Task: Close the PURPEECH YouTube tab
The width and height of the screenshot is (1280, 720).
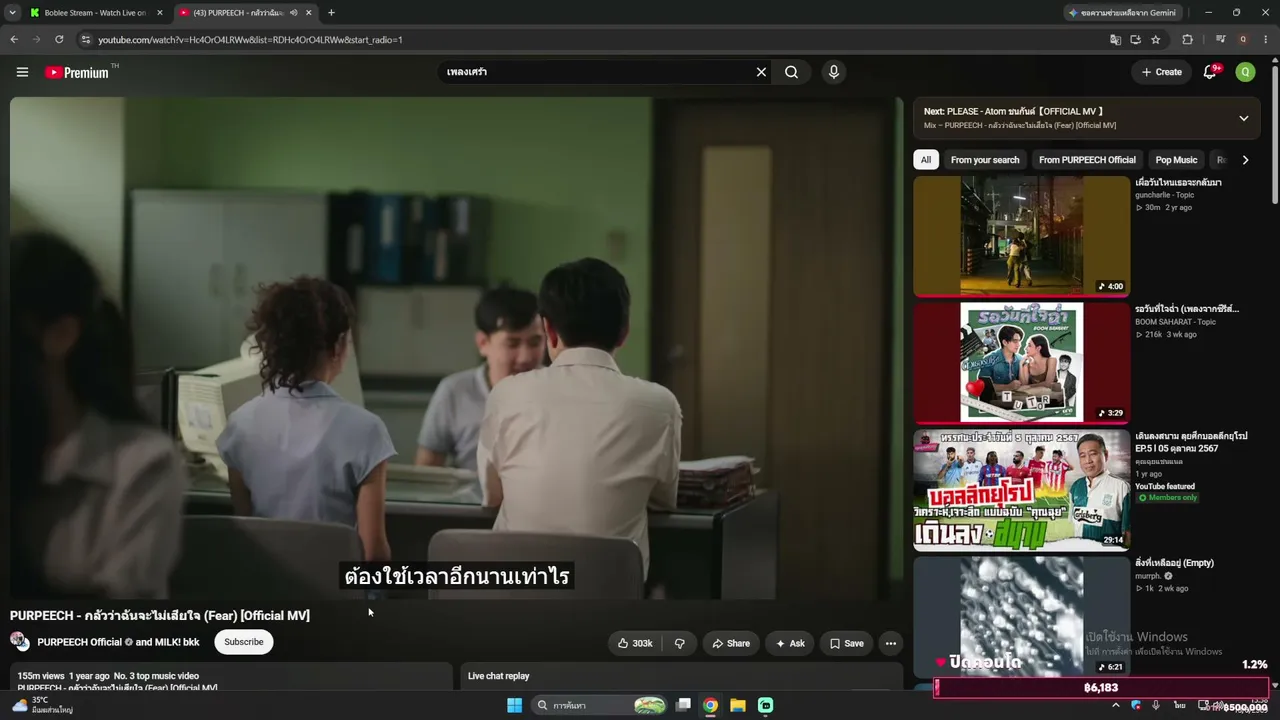Action: pyautogui.click(x=308, y=13)
